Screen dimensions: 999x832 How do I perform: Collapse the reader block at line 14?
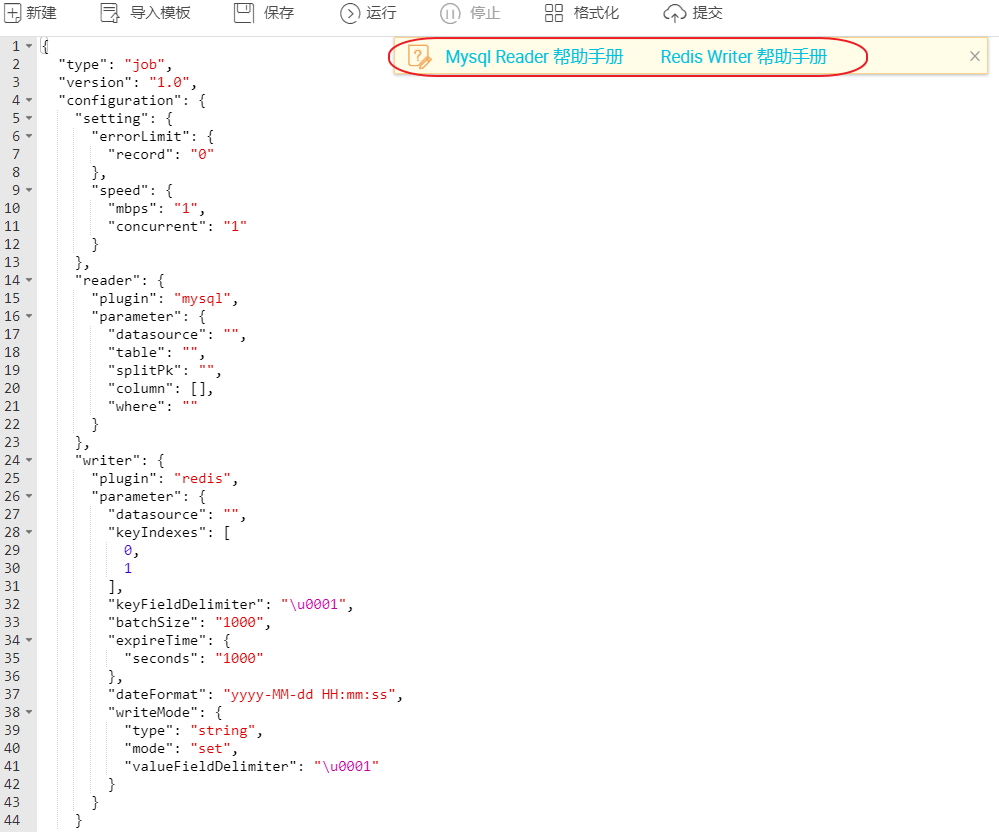pos(29,280)
